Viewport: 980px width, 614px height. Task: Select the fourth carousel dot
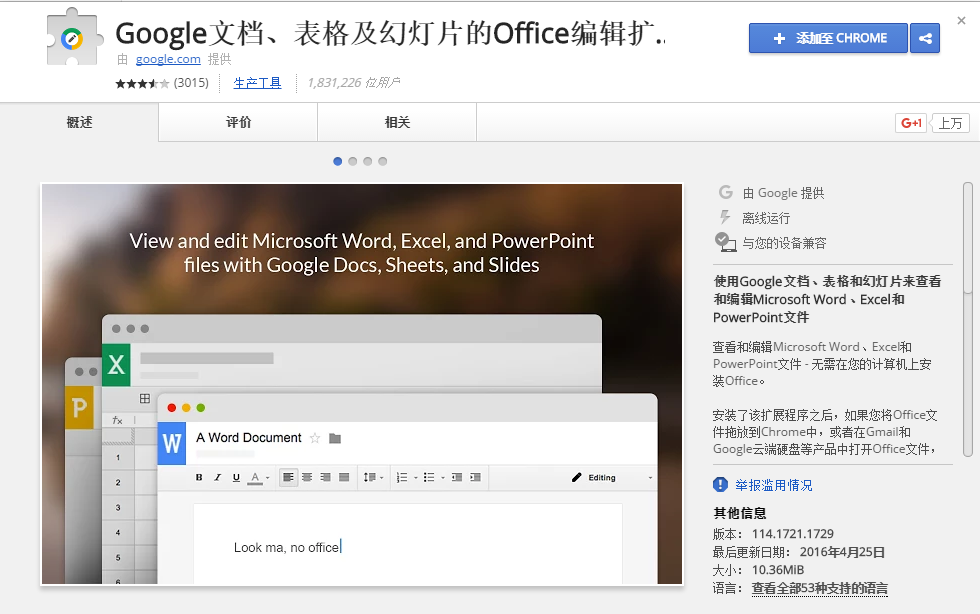click(x=382, y=161)
